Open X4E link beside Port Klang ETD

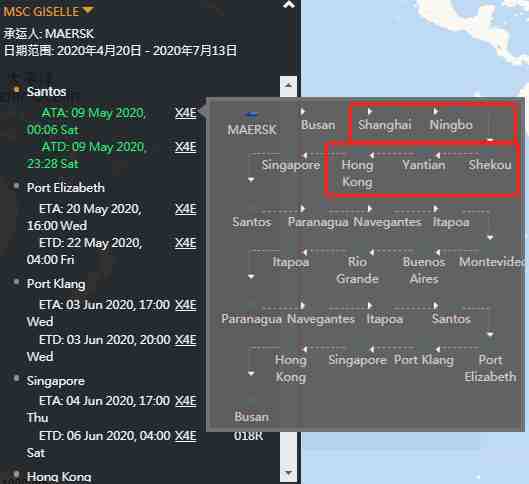186,340
